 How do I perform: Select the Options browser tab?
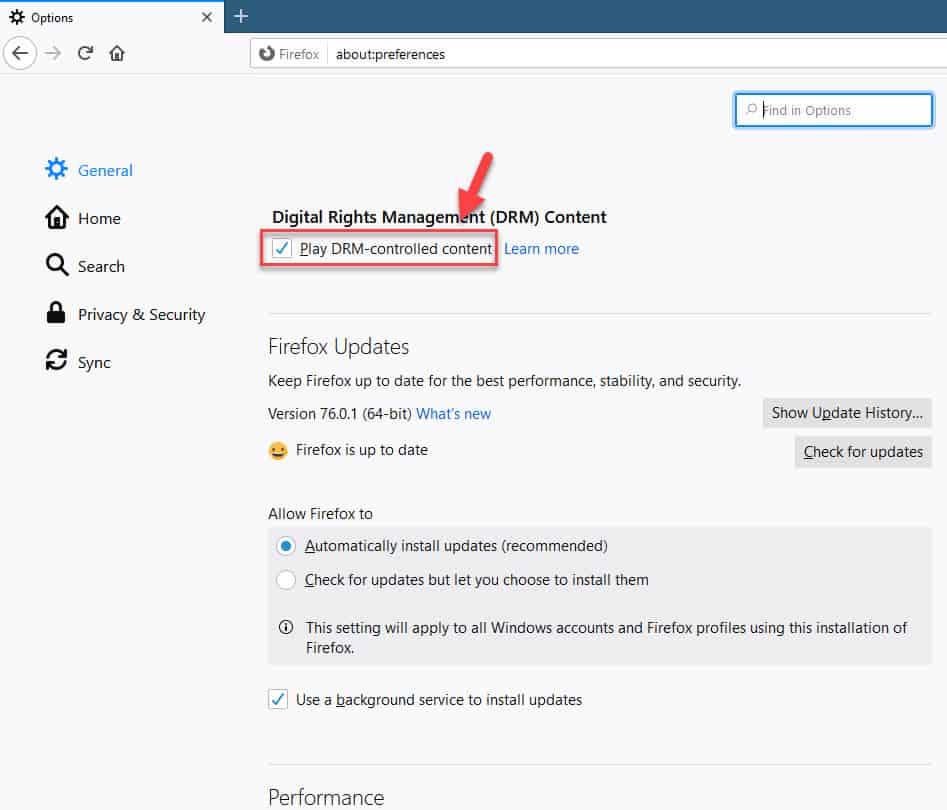(x=112, y=17)
